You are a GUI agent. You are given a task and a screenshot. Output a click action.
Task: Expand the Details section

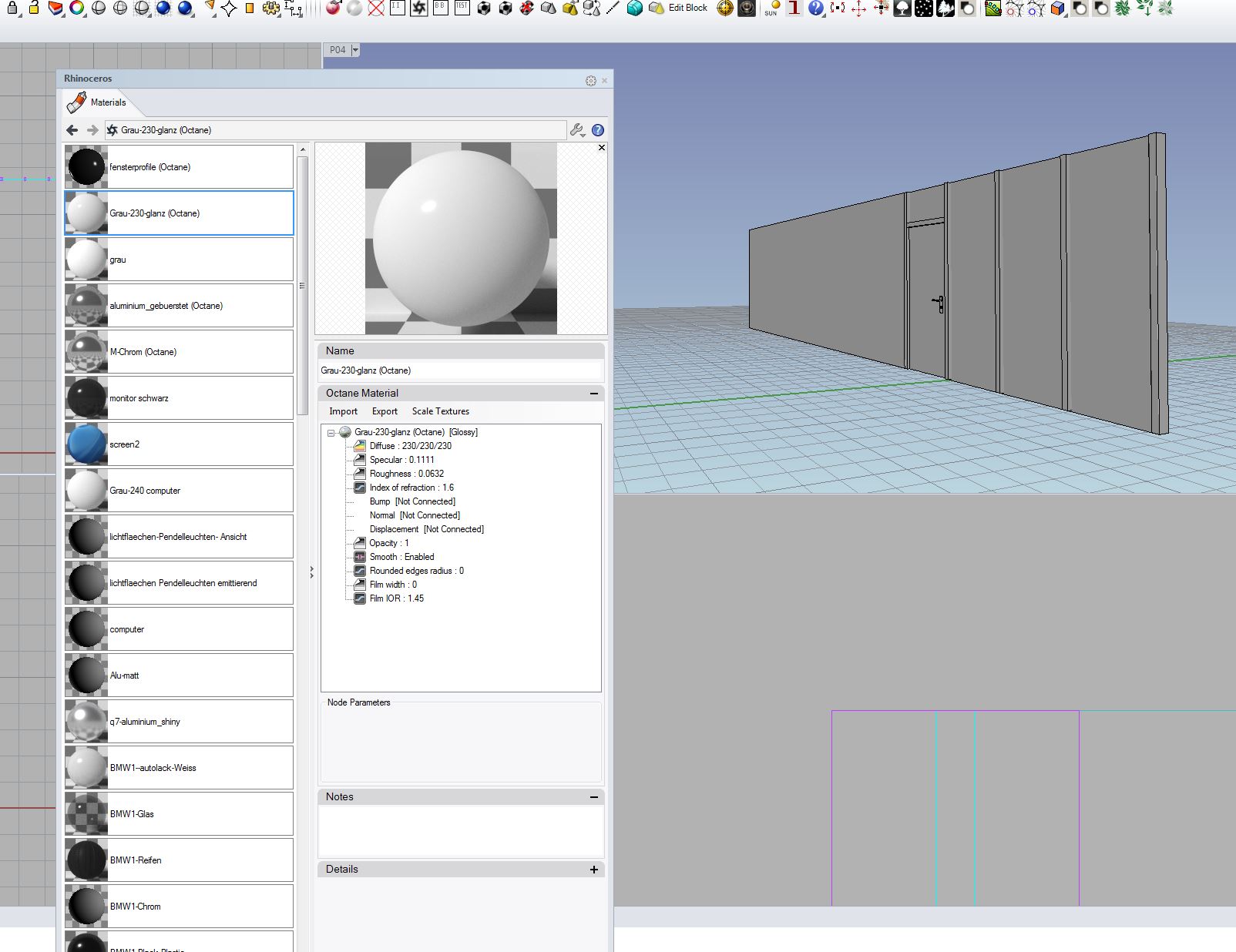(594, 870)
